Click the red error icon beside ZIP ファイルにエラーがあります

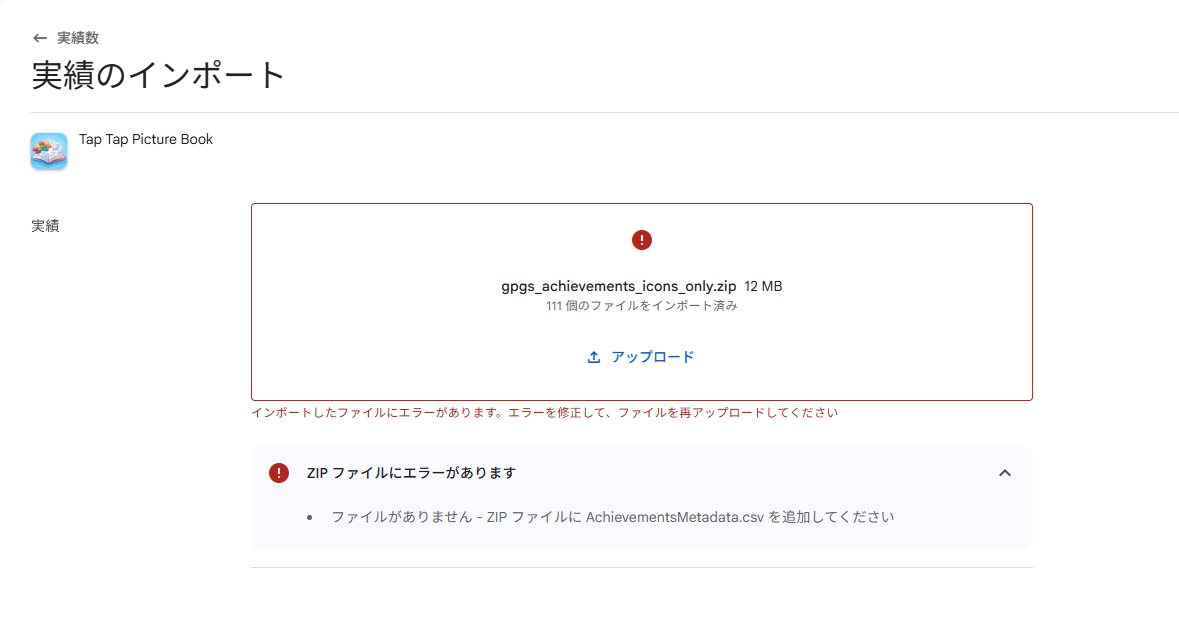click(279, 473)
